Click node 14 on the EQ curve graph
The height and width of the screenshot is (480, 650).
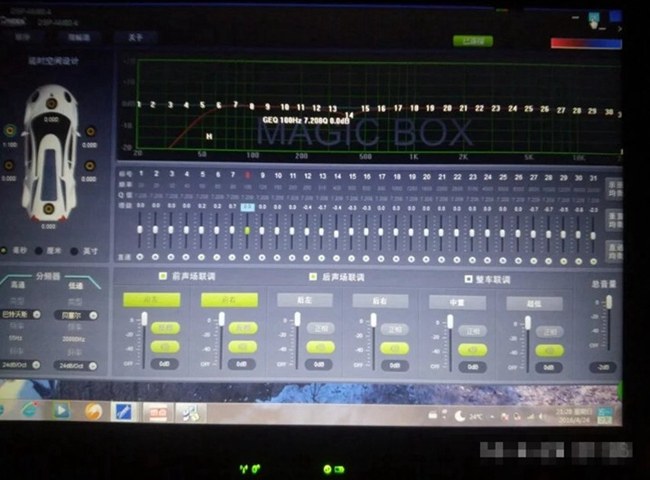pyautogui.click(x=349, y=115)
